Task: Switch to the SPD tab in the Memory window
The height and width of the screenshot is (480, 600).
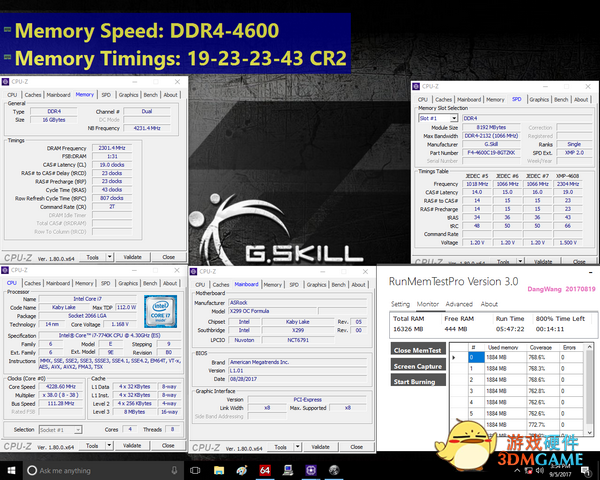Action: (x=106, y=95)
